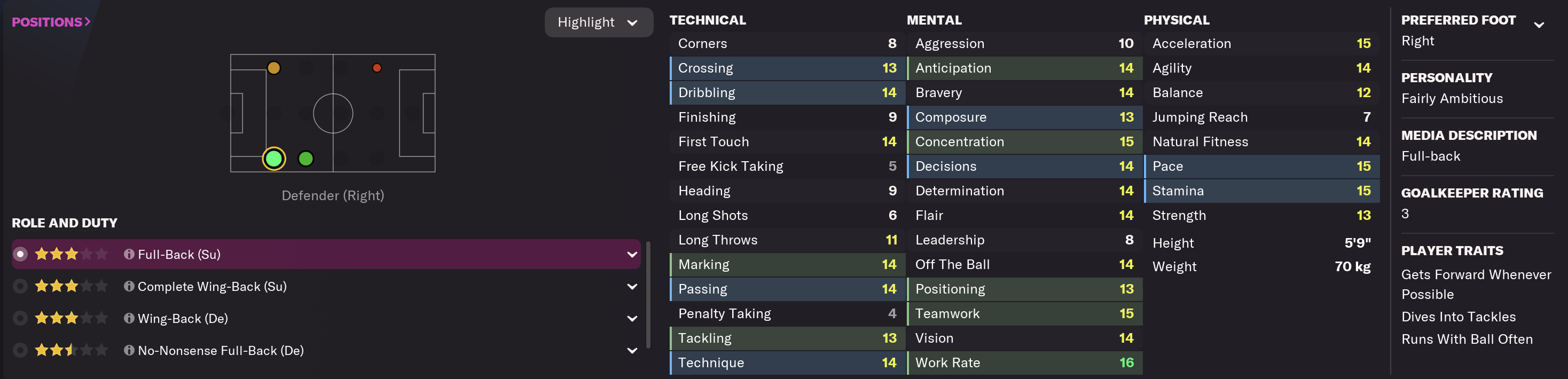1568x379 pixels.
Task: Click the star rating of Full-Back (Su)
Action: tap(71, 254)
